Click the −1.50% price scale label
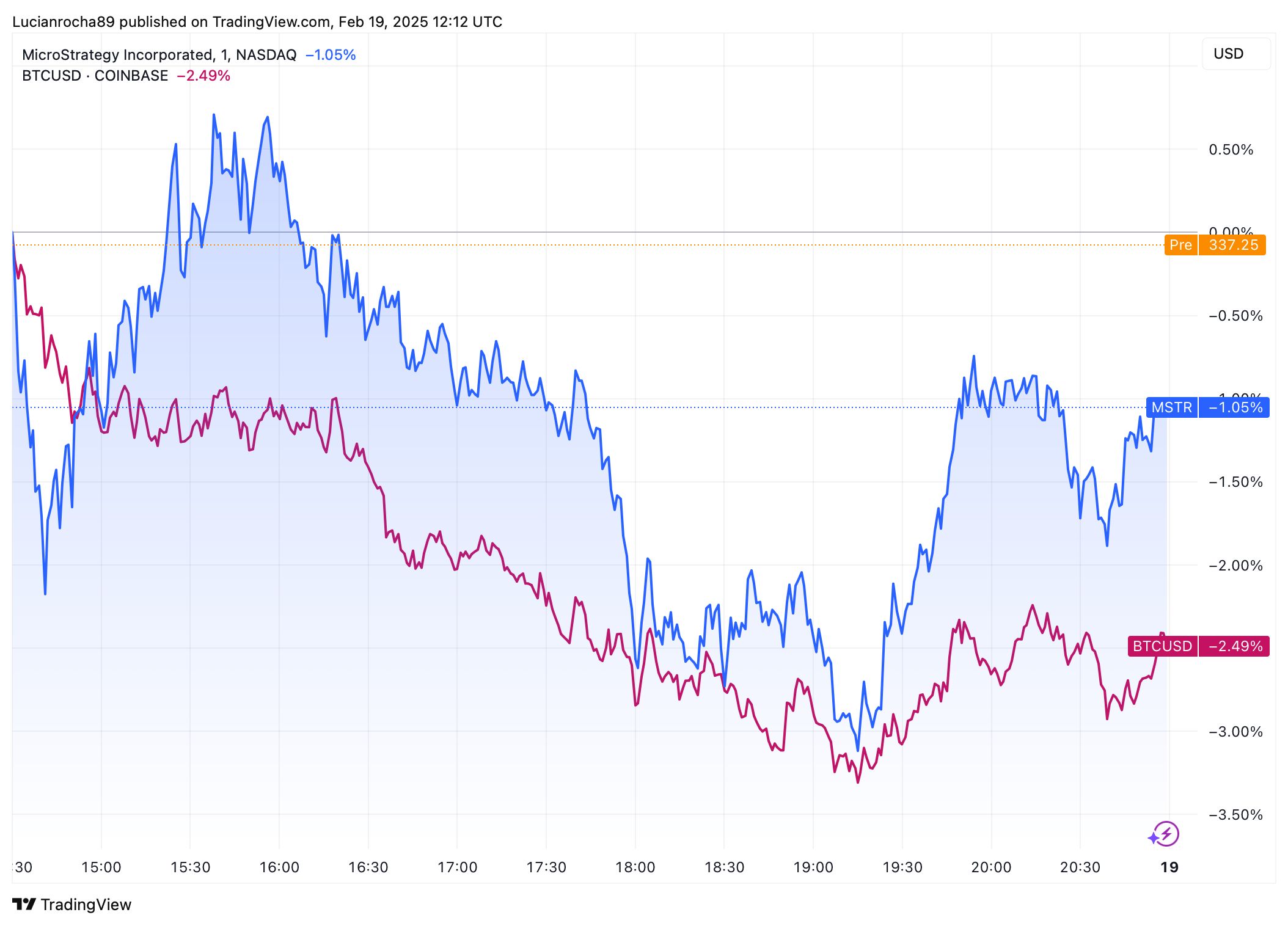This screenshot has width=1288, height=926. point(1235,482)
